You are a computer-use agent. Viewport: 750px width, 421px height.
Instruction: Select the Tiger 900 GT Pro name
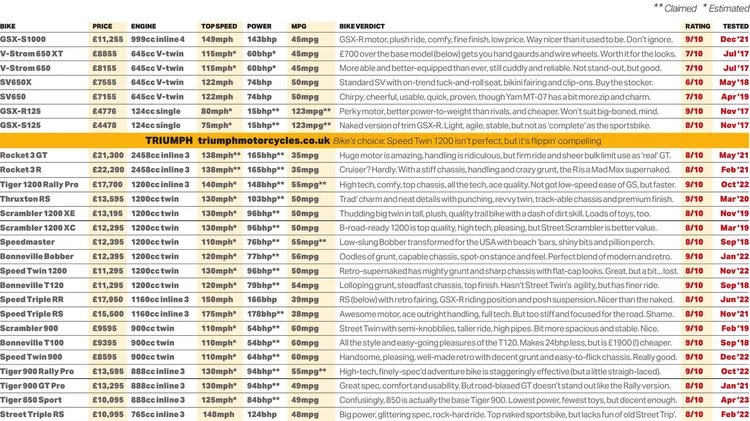[x=33, y=386]
